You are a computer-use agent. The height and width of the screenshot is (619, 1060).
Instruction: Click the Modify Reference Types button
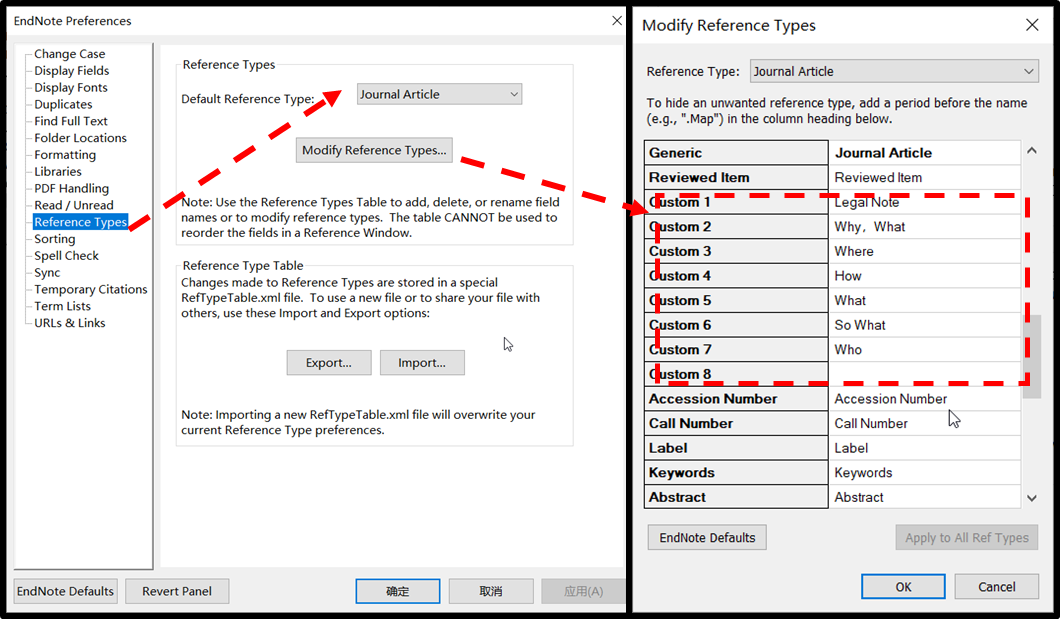(x=374, y=150)
